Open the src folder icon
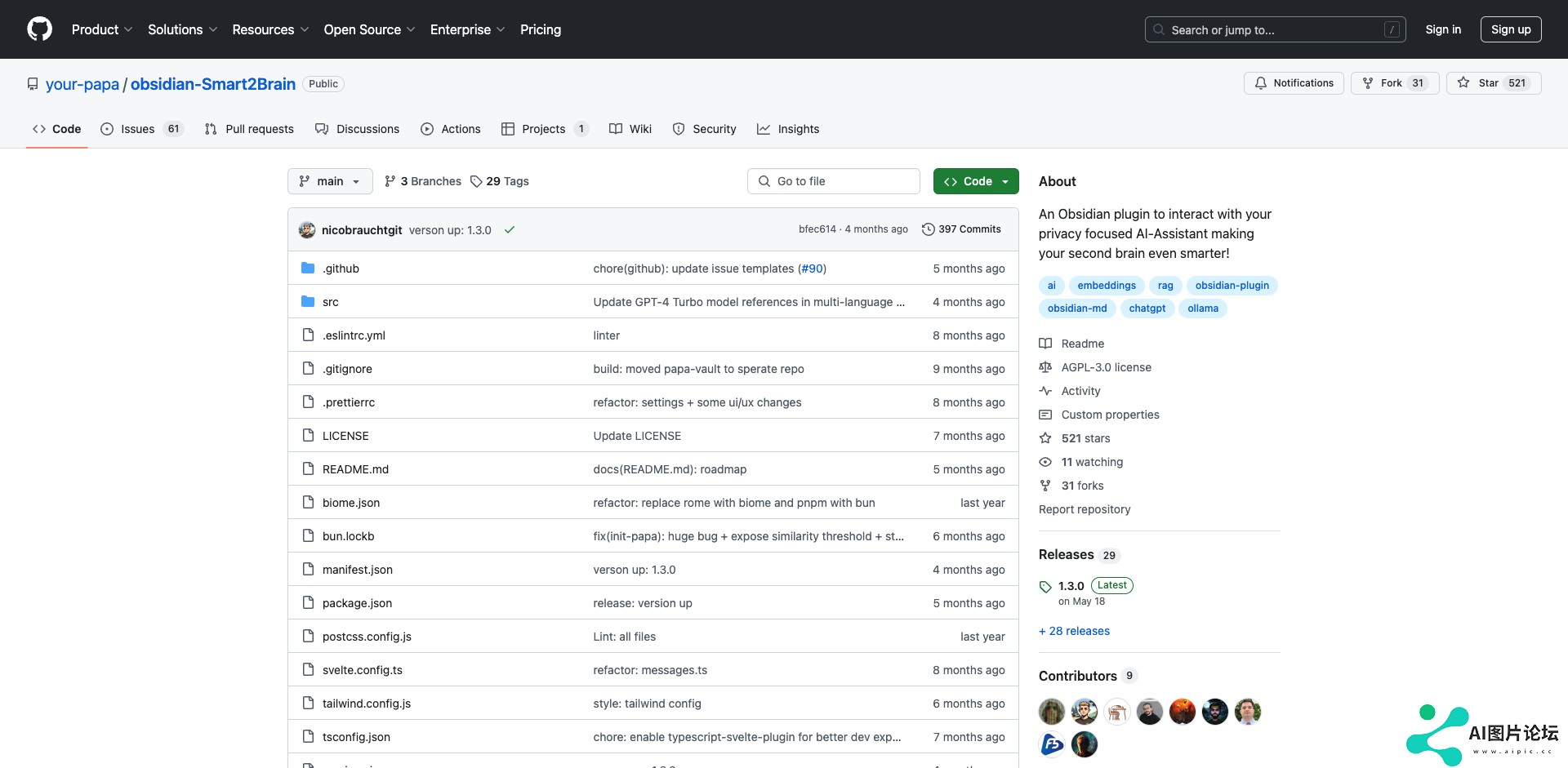This screenshot has height=768, width=1568. [x=308, y=301]
